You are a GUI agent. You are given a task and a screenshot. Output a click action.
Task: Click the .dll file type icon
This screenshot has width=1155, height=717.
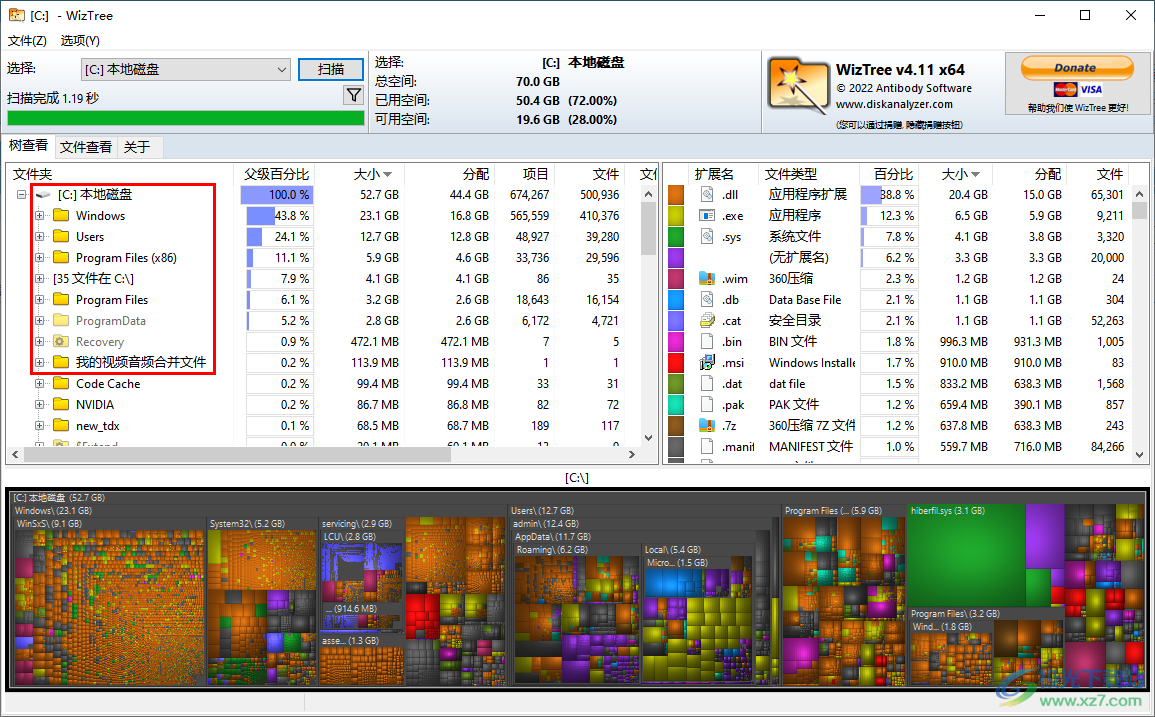click(707, 195)
